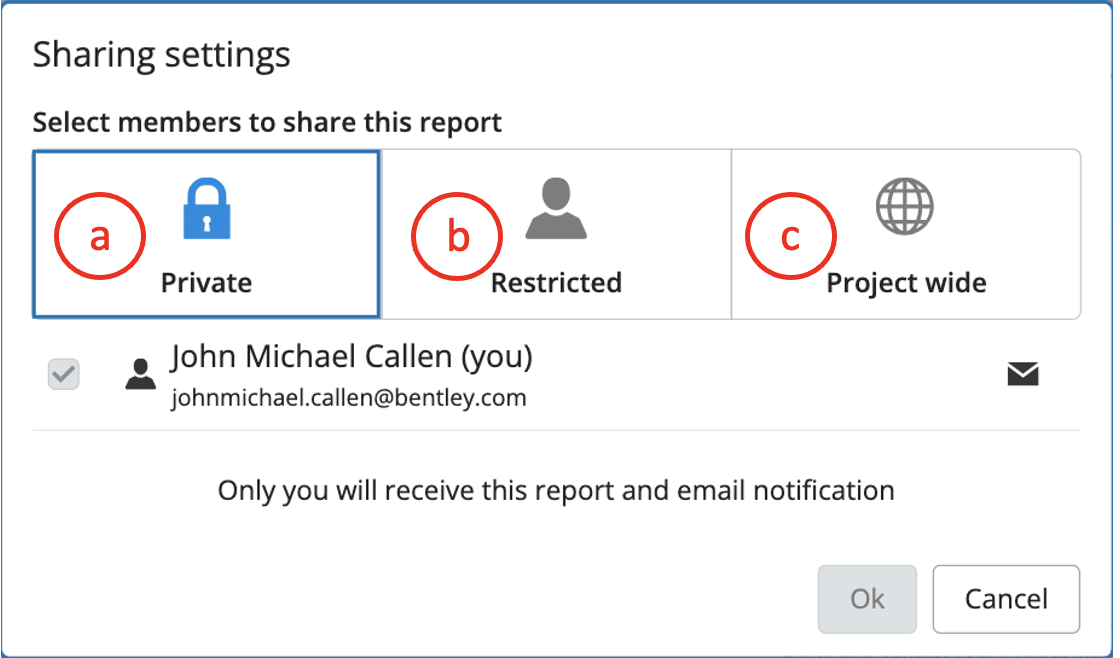1120x658 pixels.
Task: Click the red circled letter a
Action: point(100,236)
